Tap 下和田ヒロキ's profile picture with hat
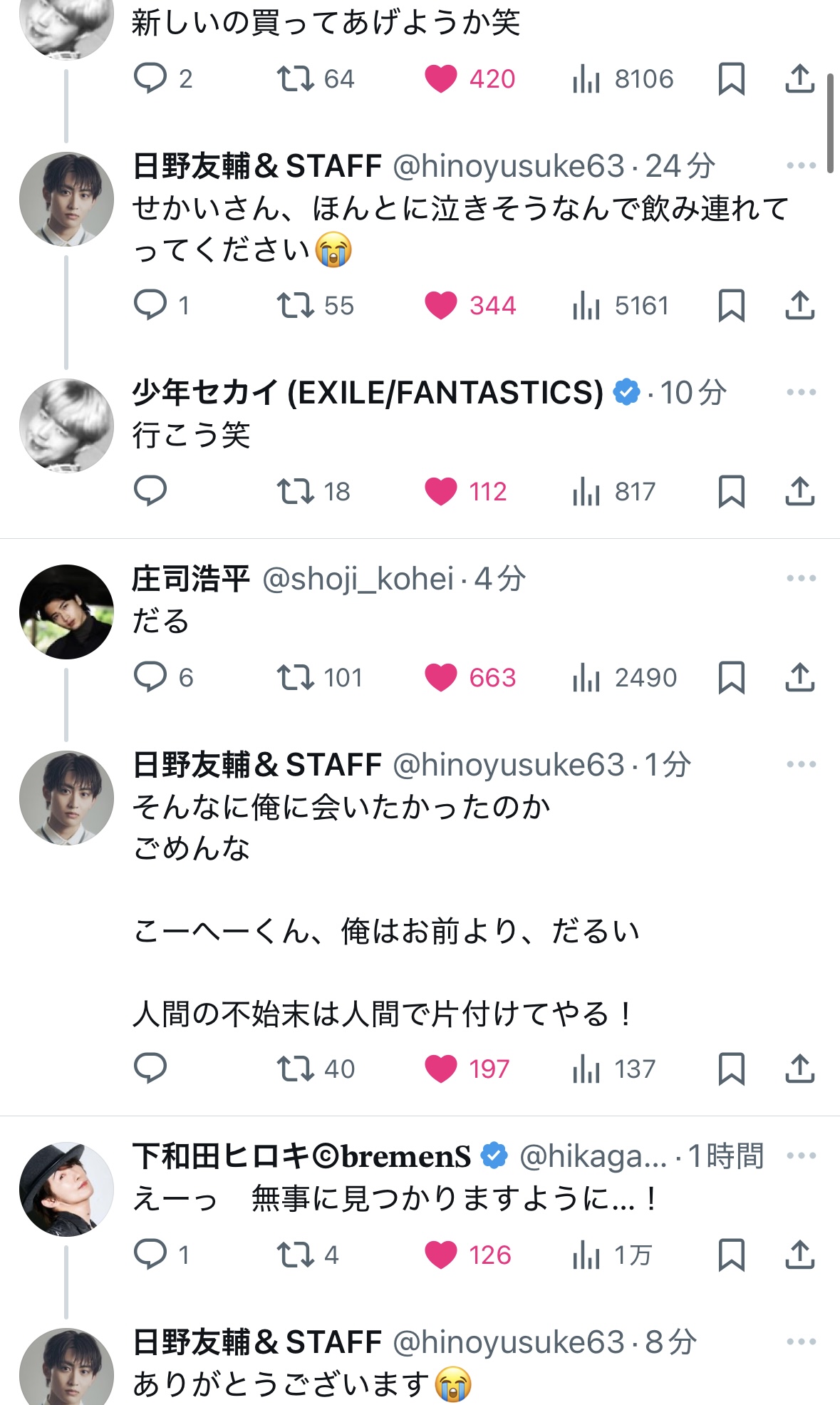 (66, 1189)
